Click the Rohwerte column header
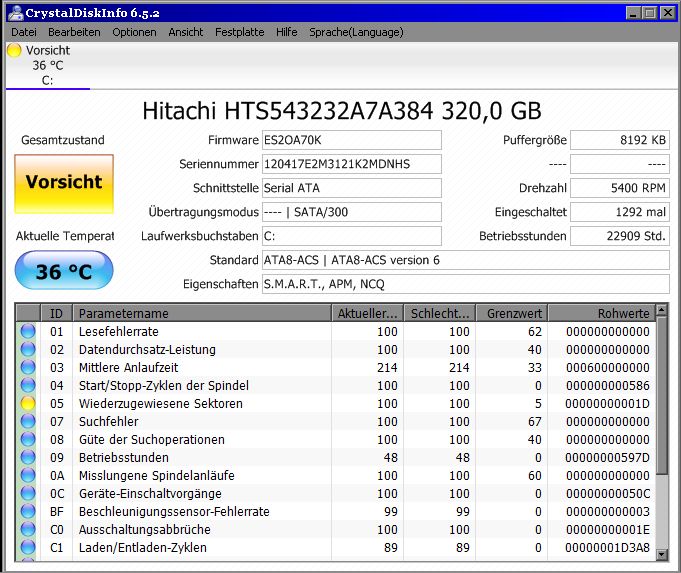Image resolution: width=681 pixels, height=573 pixels. [x=602, y=313]
